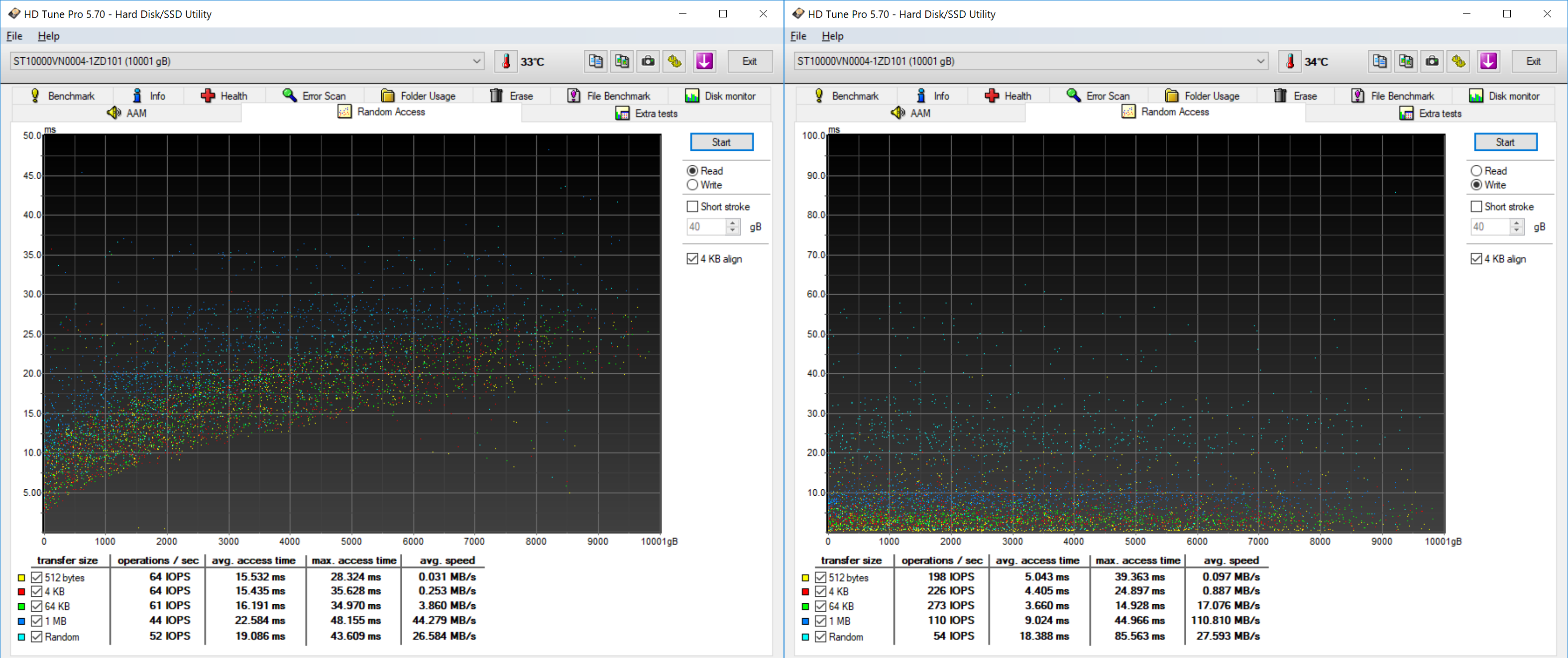Increase the short stroke gB value in the left window
The width and height of the screenshot is (1568, 658).
coord(733,223)
